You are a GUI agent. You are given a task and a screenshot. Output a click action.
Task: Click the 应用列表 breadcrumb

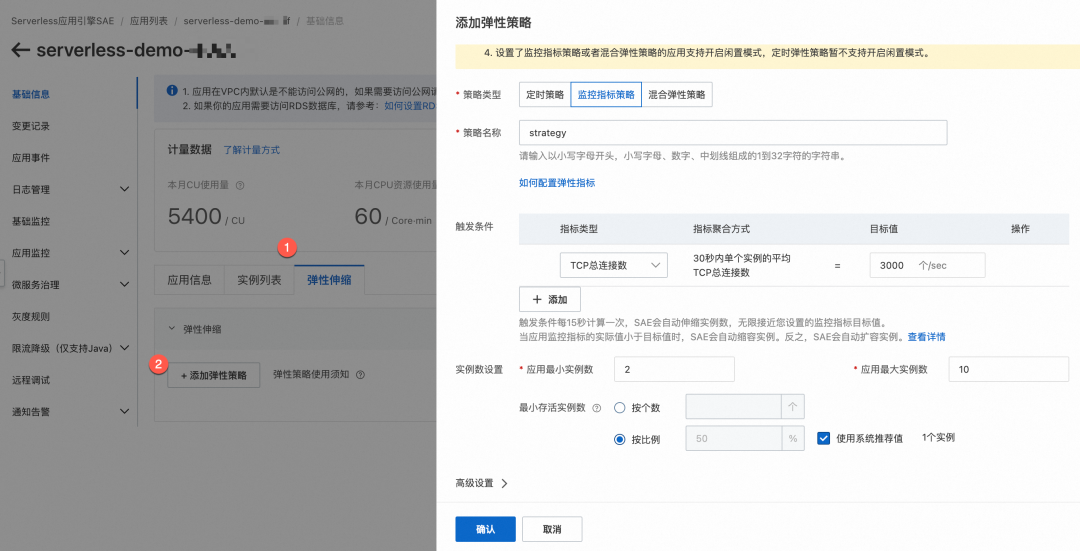[149, 21]
